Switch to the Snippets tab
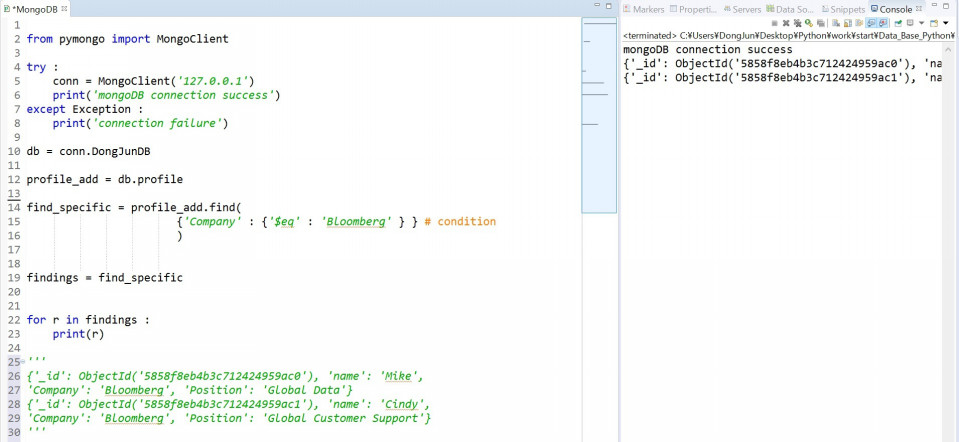The width and height of the screenshot is (959, 442). (x=843, y=9)
